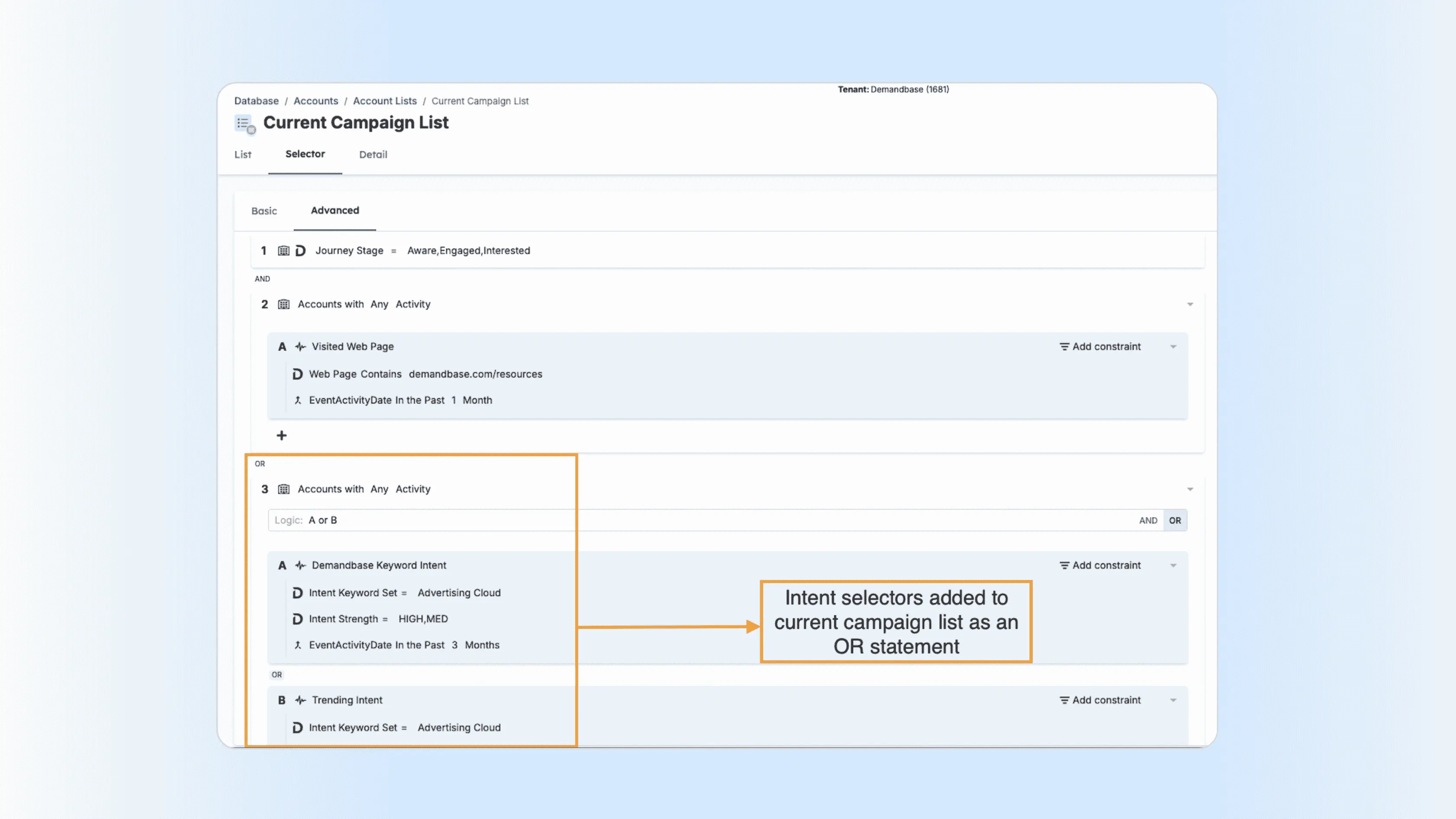This screenshot has width=1456, height=819.
Task: Click the D icon beside Intent Keyword Set under Keyword Intent
Action: click(297, 593)
